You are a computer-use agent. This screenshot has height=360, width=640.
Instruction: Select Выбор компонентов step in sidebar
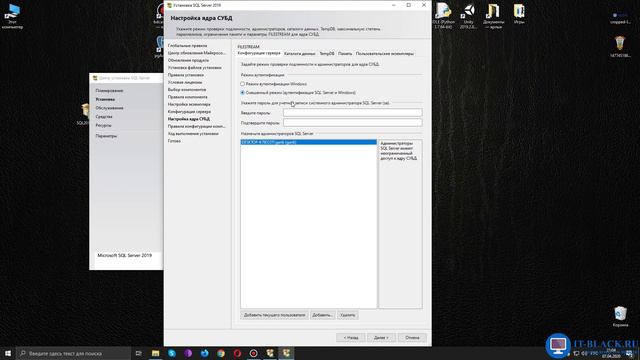point(187,90)
